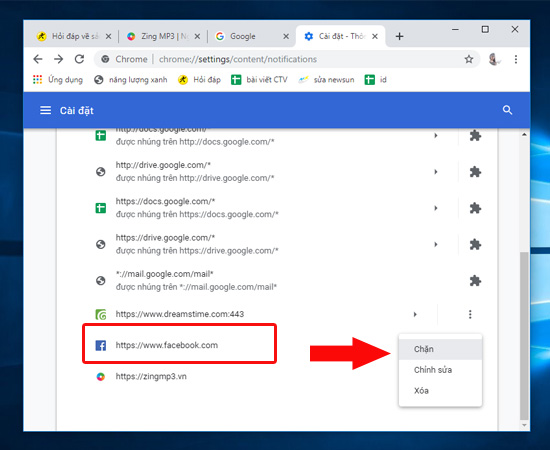Click extension puzzle icon for https://drive.google.com
Image resolution: width=550 pixels, height=450 pixels.
click(x=475, y=244)
